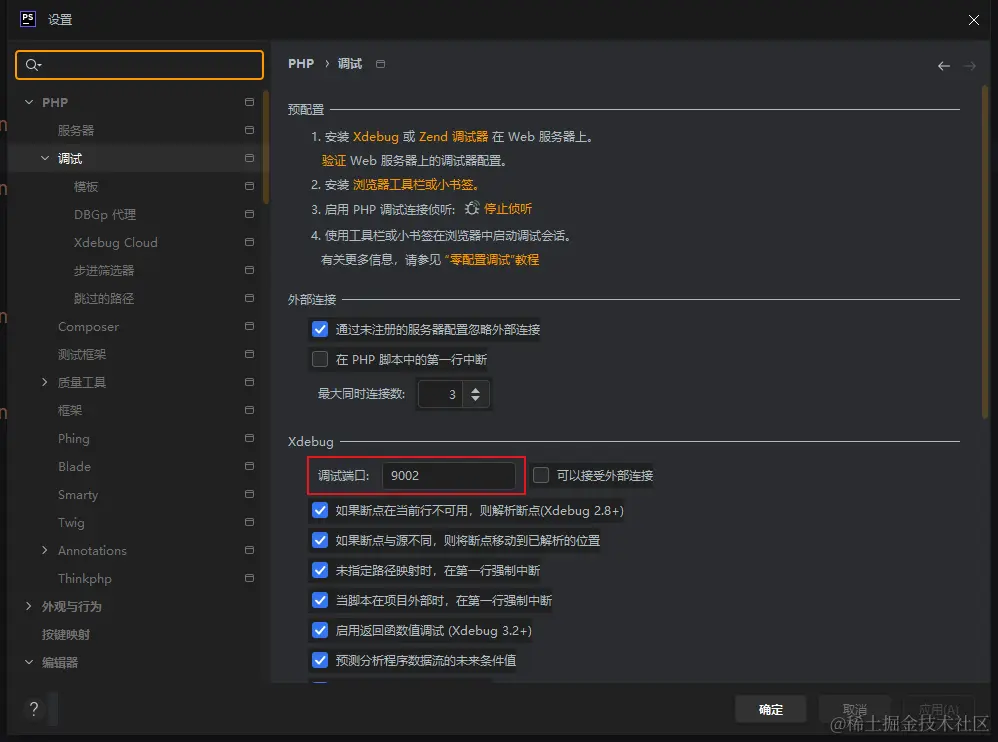Click the project-level icon beside 模板
Viewport: 998px width, 742px height.
click(250, 186)
